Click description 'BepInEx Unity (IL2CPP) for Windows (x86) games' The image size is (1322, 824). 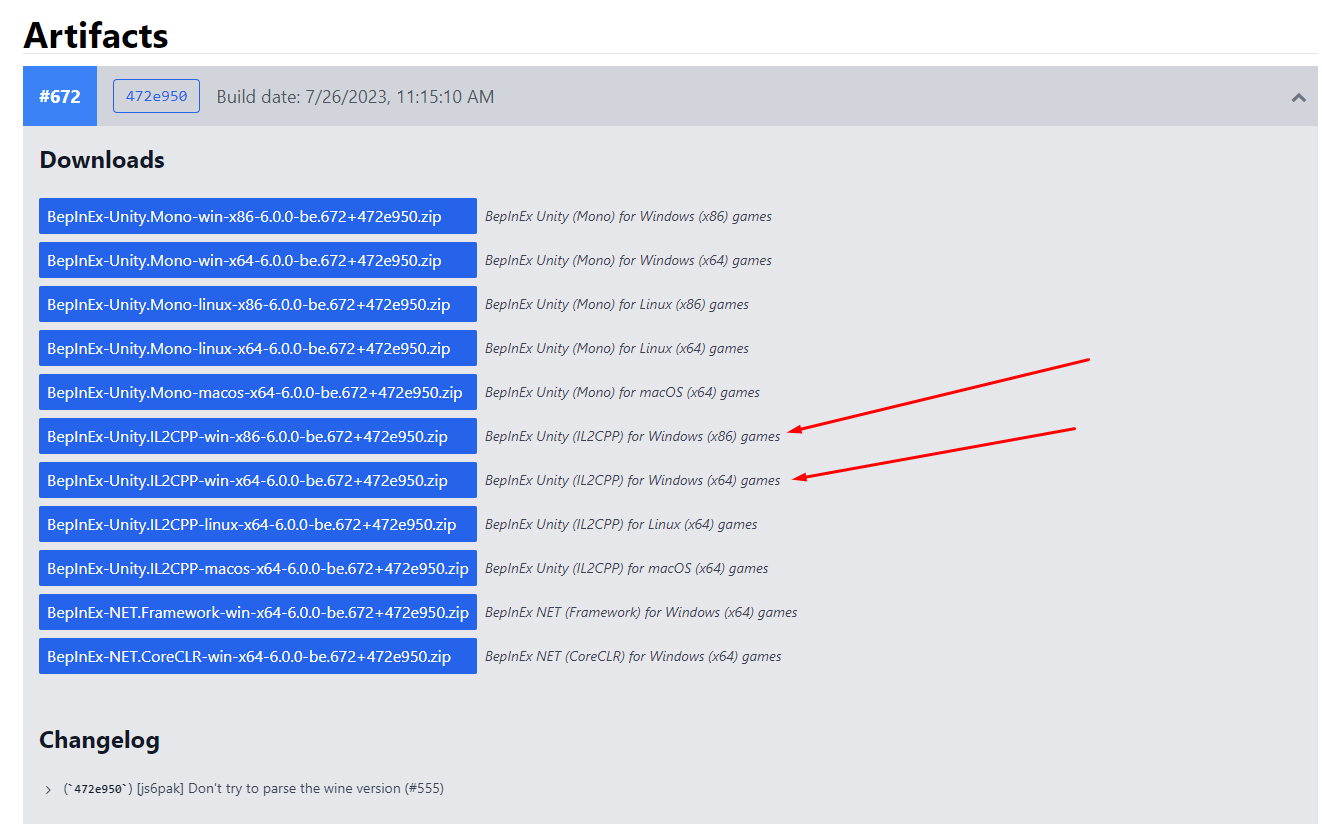[x=632, y=436]
